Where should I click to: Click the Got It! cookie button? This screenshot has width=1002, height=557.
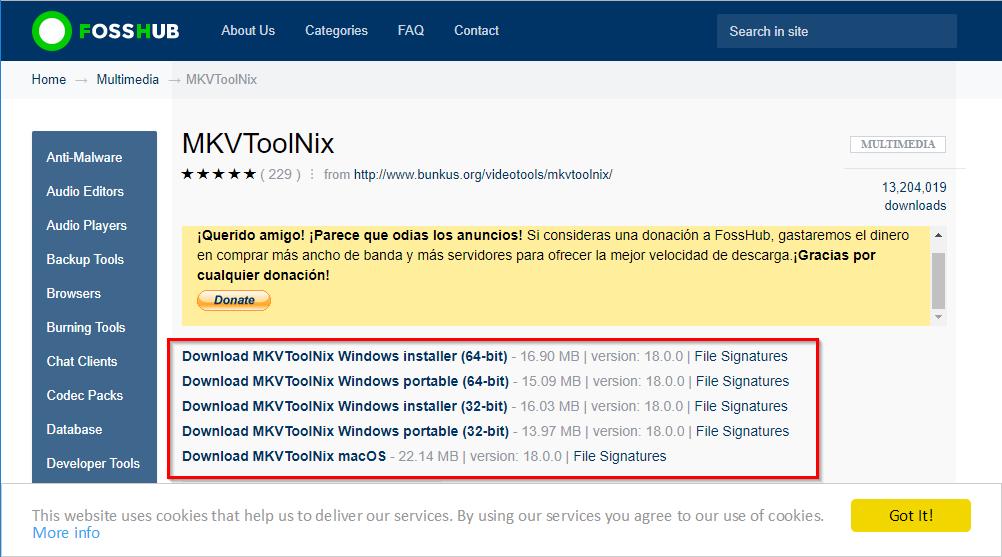pyautogui.click(x=911, y=515)
